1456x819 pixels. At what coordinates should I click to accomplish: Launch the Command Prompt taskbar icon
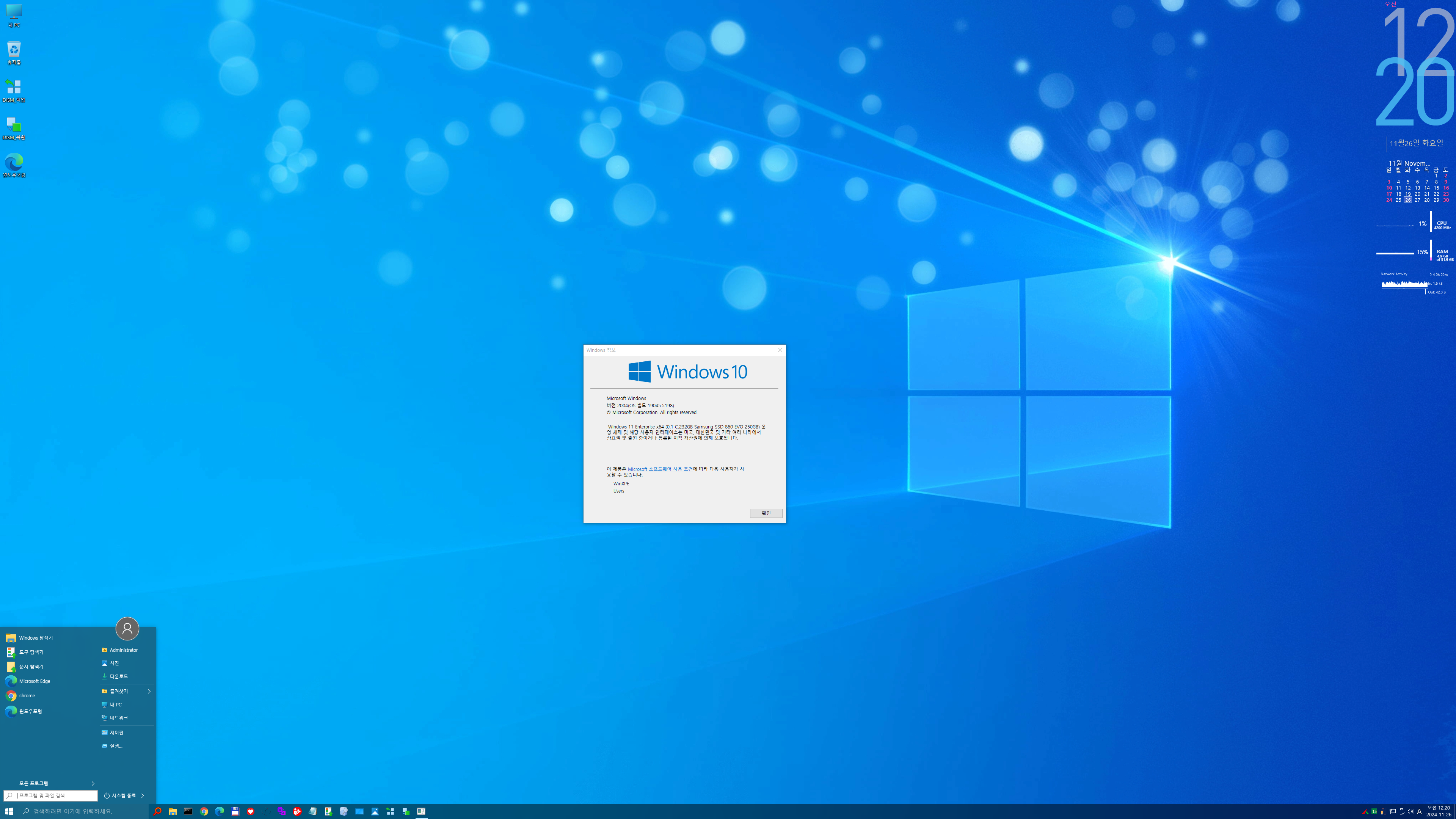(188, 811)
